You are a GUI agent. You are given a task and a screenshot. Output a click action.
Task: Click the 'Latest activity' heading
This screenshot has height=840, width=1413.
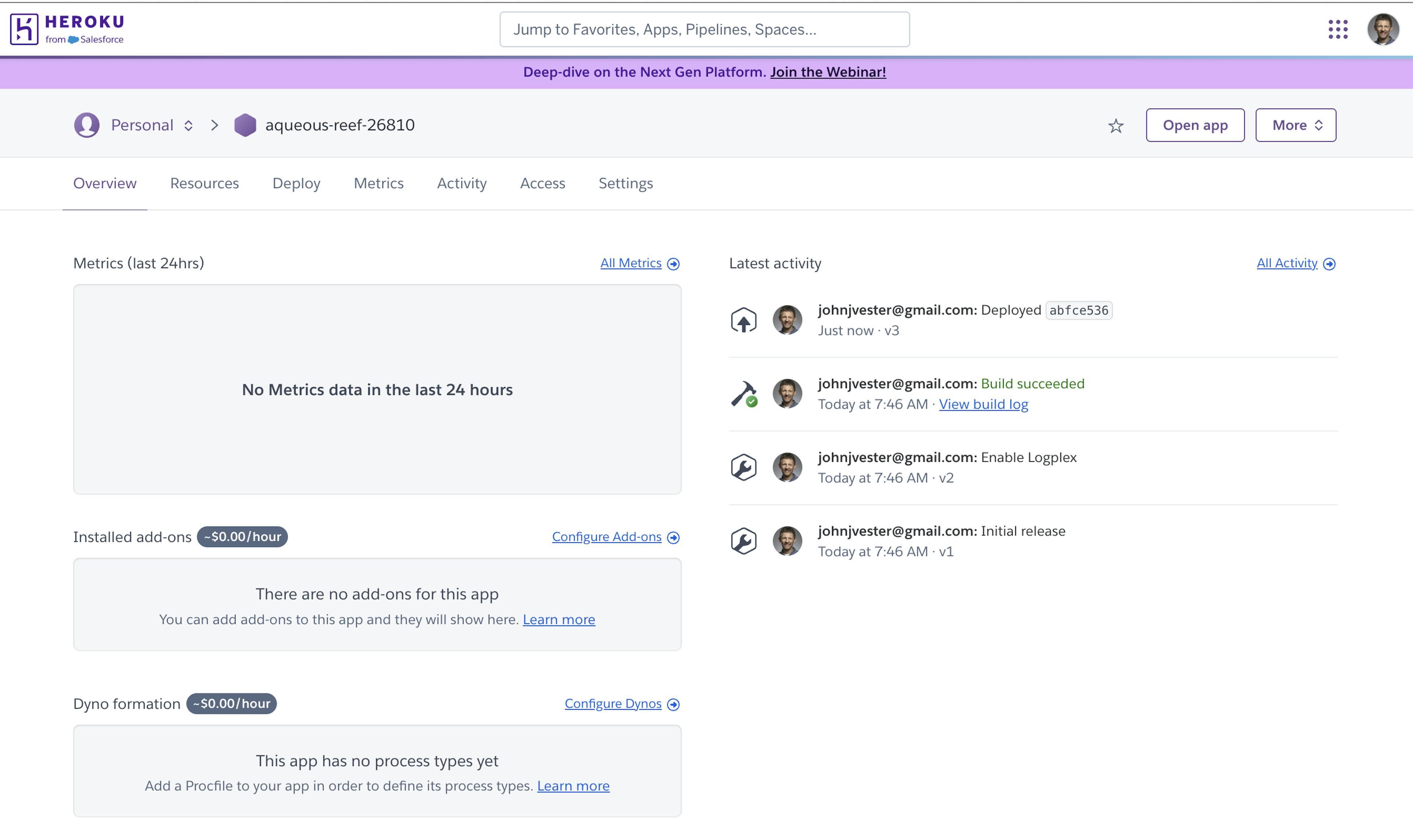coord(775,264)
